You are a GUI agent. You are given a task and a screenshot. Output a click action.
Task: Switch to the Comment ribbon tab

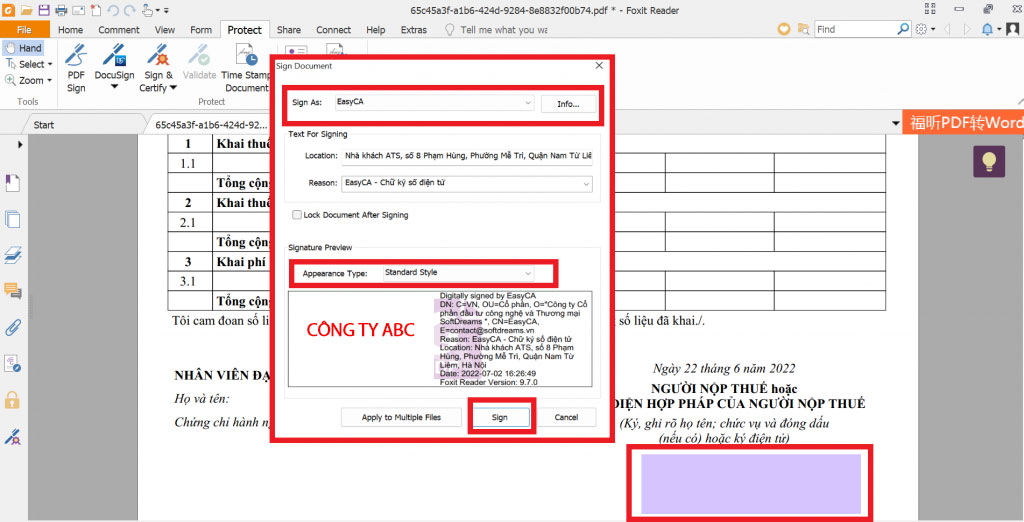119,29
